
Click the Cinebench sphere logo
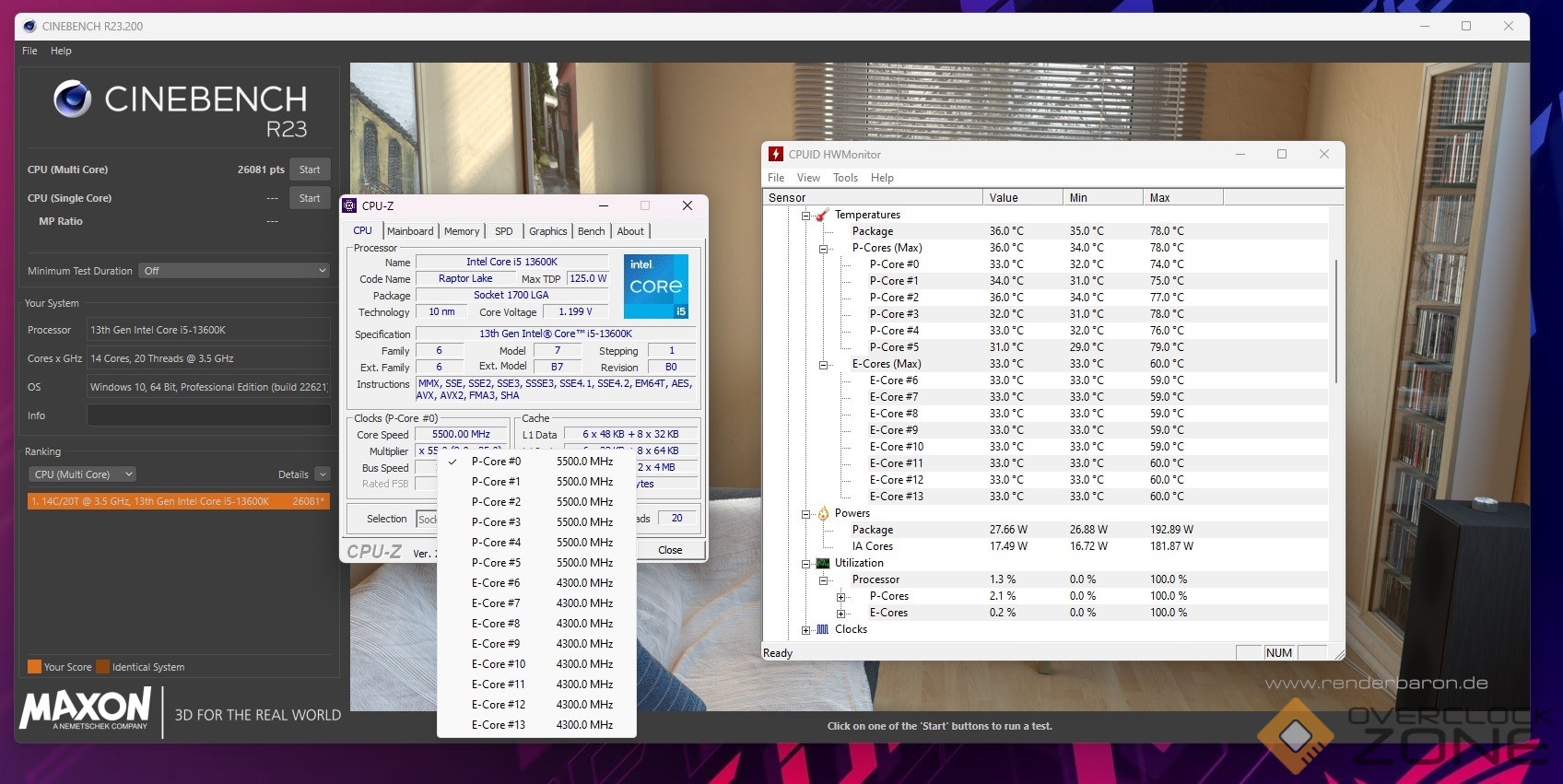pos(72,99)
